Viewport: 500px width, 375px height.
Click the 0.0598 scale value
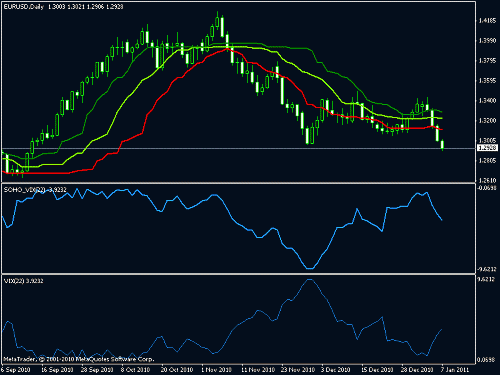click(x=487, y=360)
